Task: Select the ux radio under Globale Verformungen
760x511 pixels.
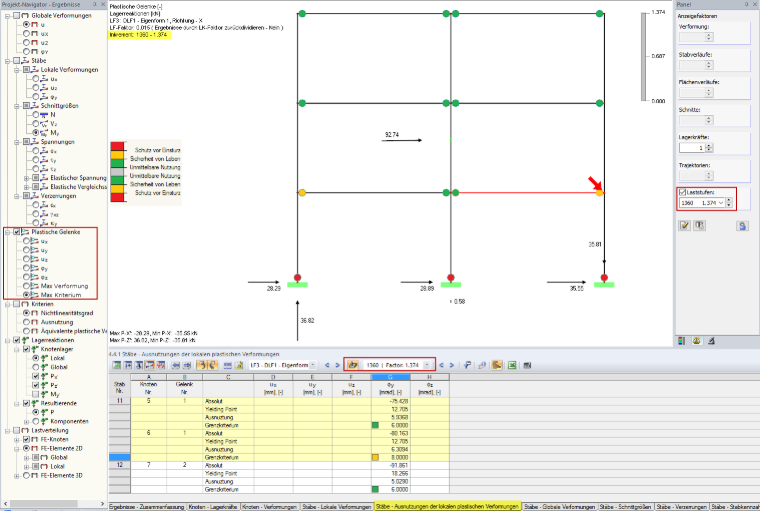Action: click(x=27, y=33)
